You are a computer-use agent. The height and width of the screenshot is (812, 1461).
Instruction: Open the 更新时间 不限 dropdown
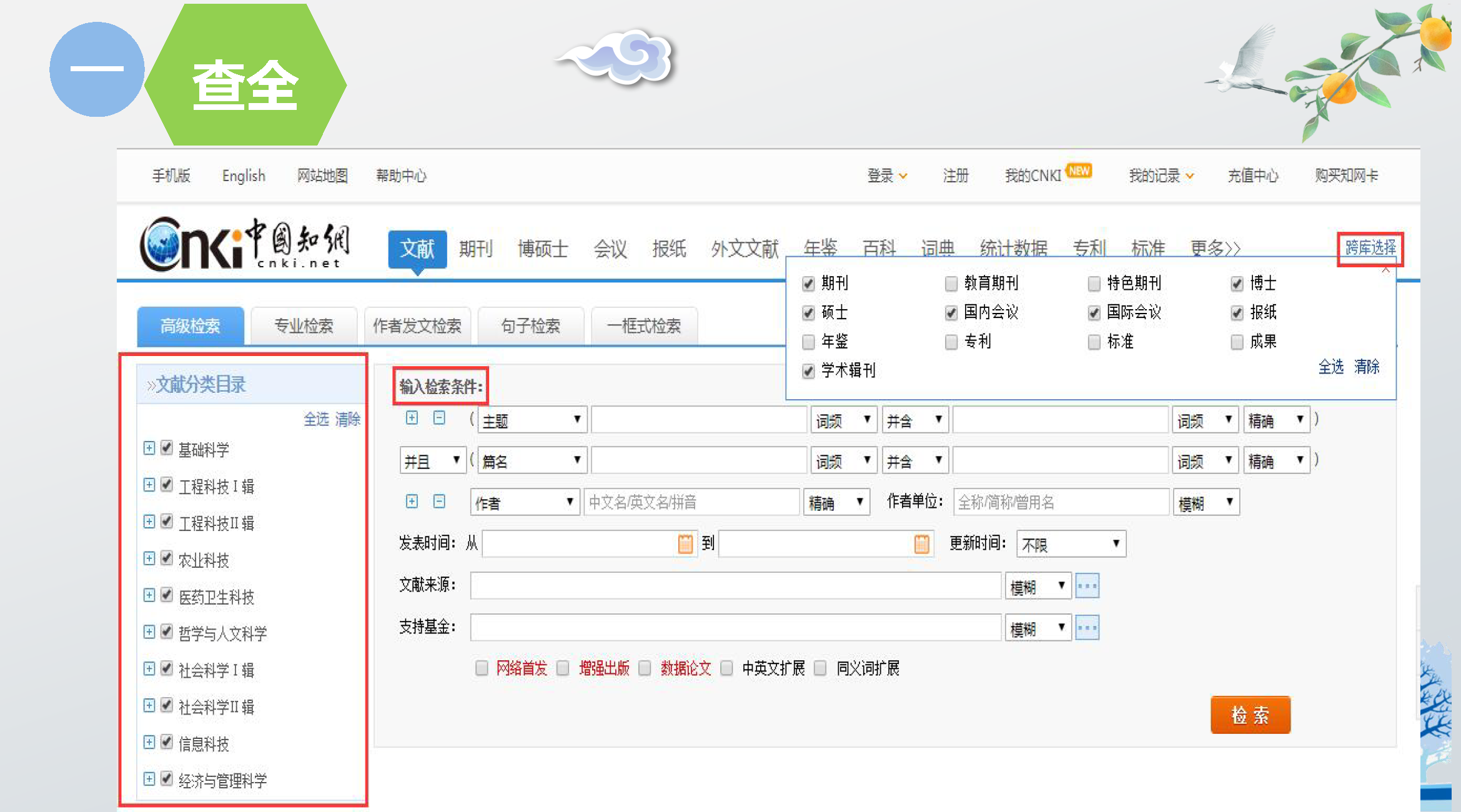1071,544
